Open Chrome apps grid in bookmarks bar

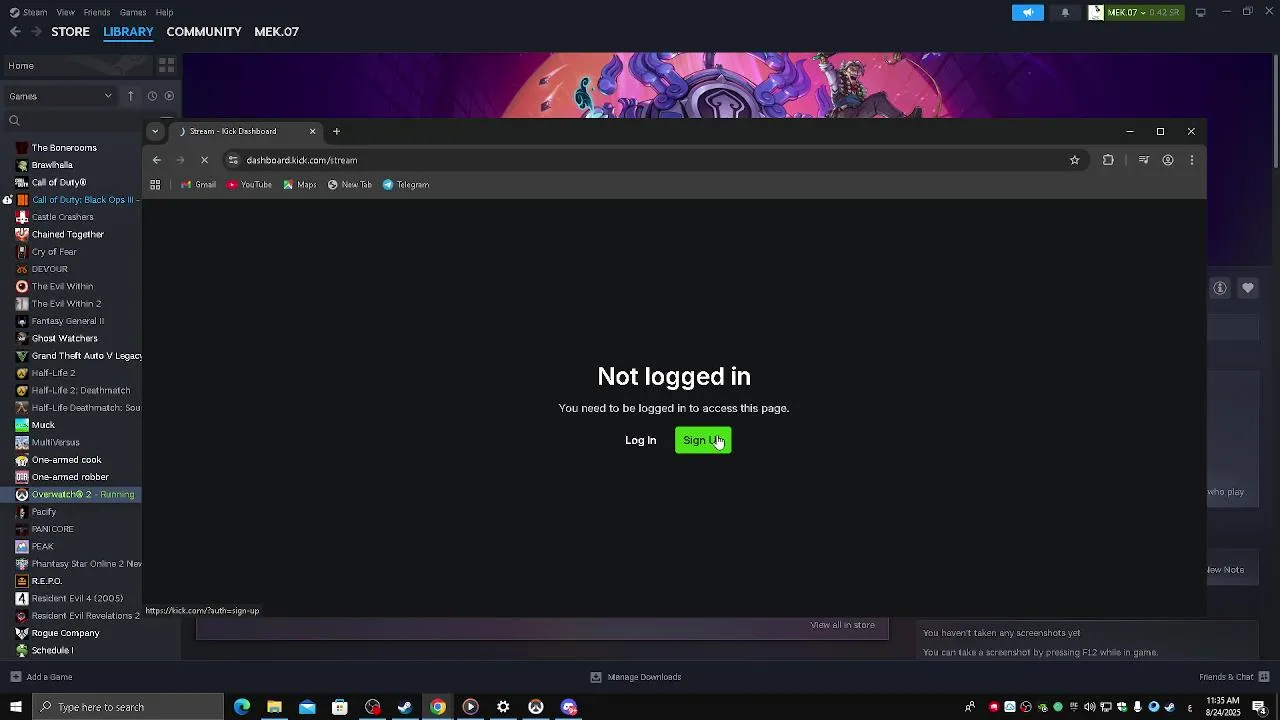pos(155,185)
